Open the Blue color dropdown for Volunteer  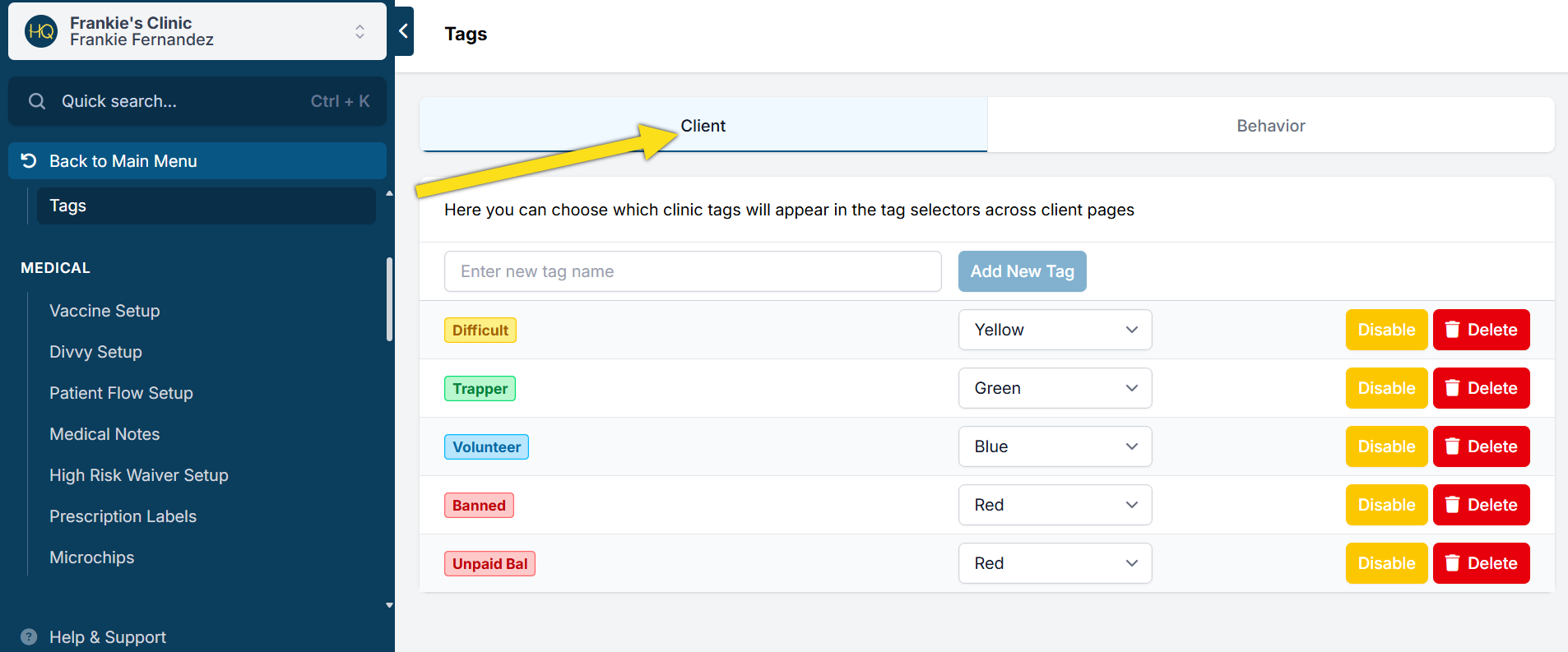pos(1055,446)
